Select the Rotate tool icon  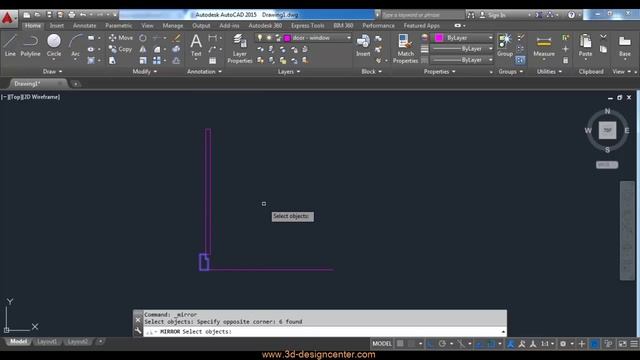point(143,38)
